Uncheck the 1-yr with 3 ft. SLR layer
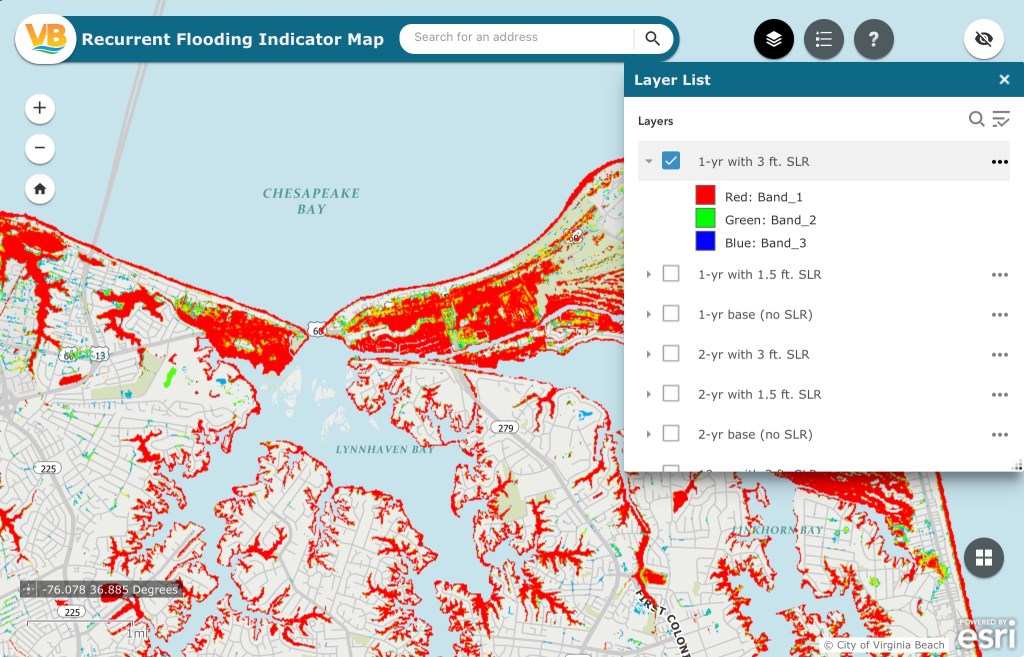Screen dimensions: 1024x657 (x=671, y=161)
